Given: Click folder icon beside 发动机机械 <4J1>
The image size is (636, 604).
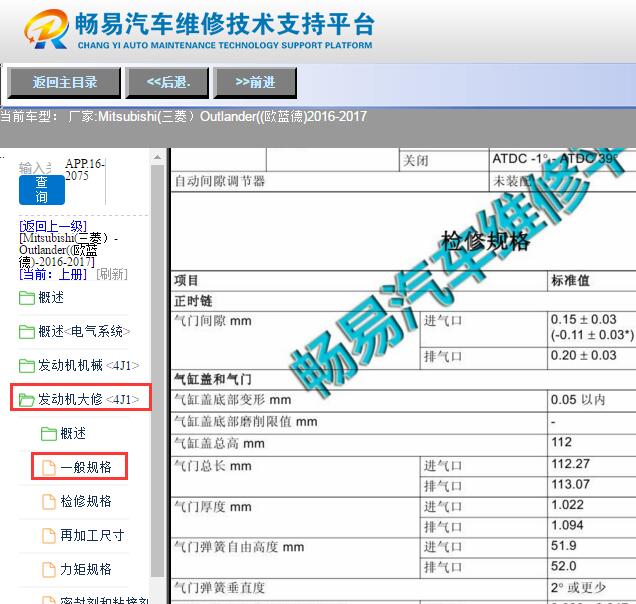Looking at the screenshot, I should 27,365.
